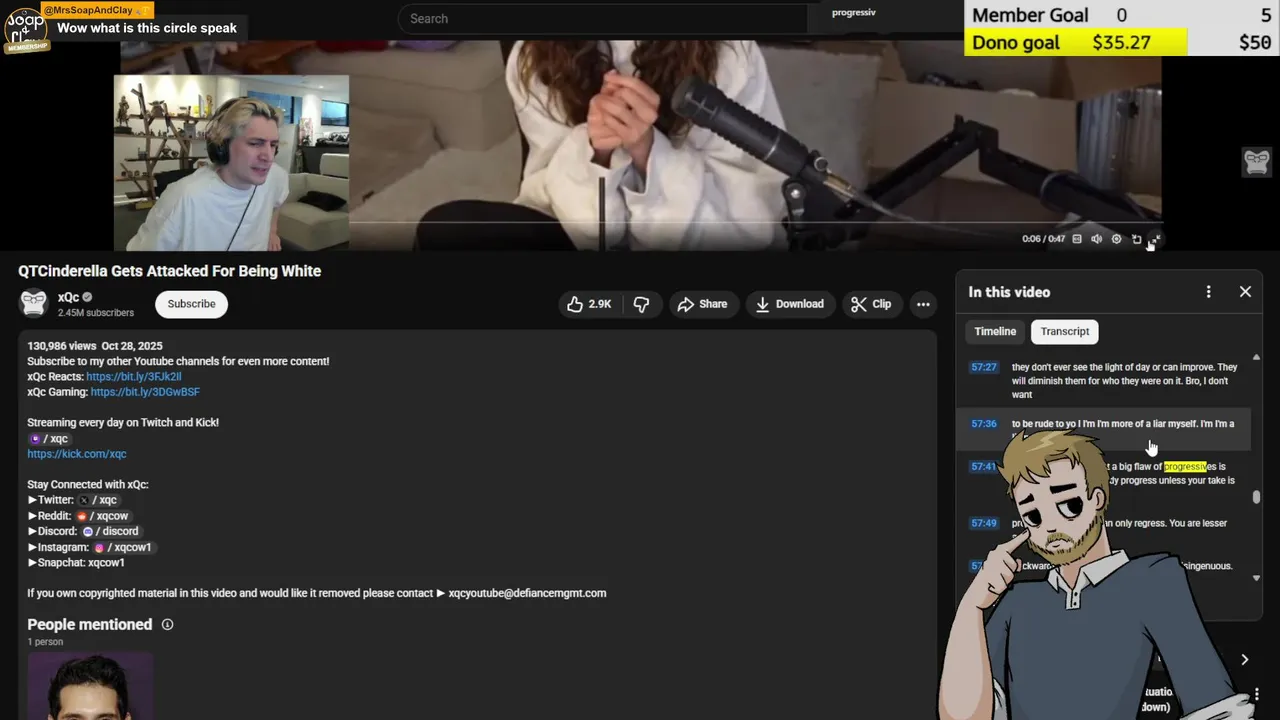Viewport: 1280px width, 720px height.
Task: Click the video progress bar
Action: (x=755, y=223)
